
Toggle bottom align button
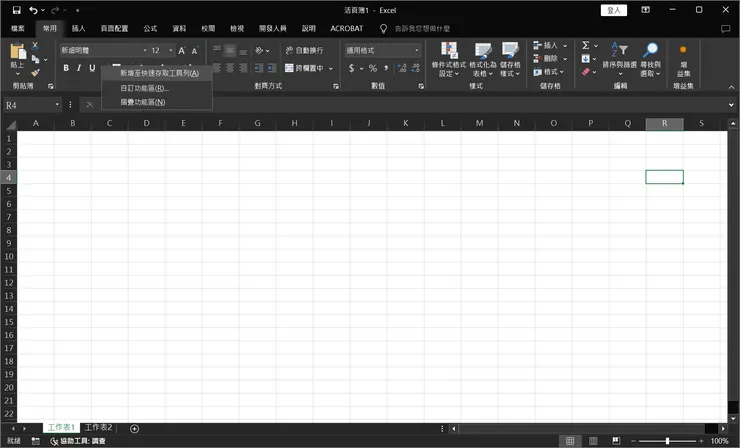click(x=243, y=51)
